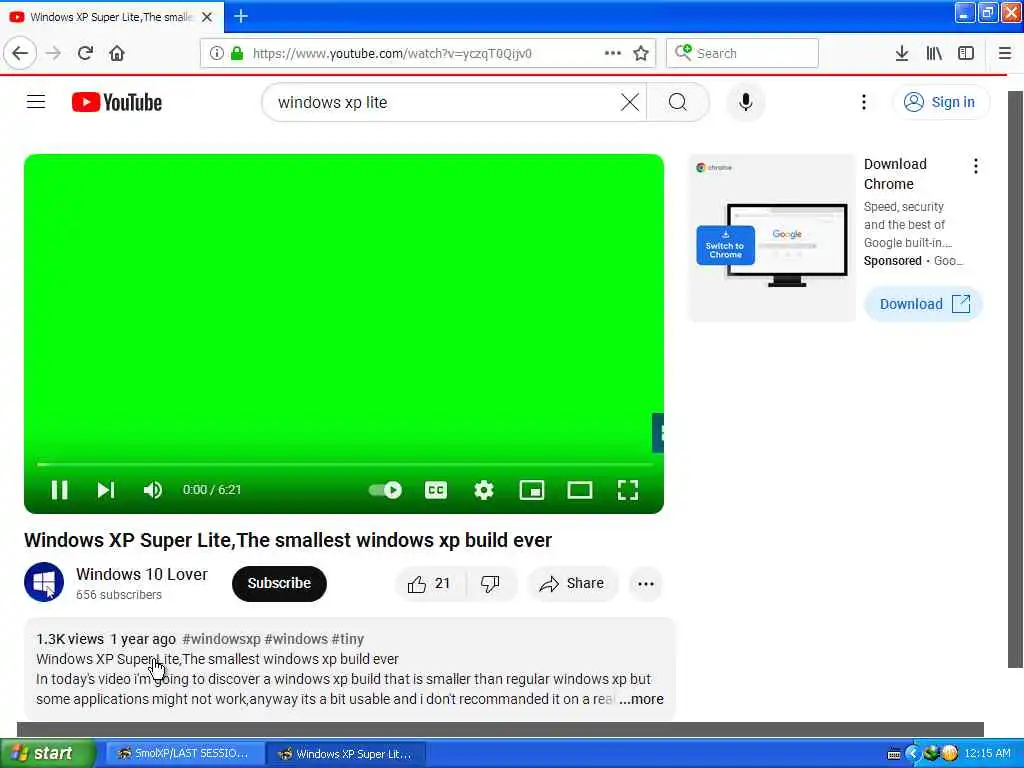1024x768 pixels.
Task: Toggle the autoplay switch
Action: point(385,490)
